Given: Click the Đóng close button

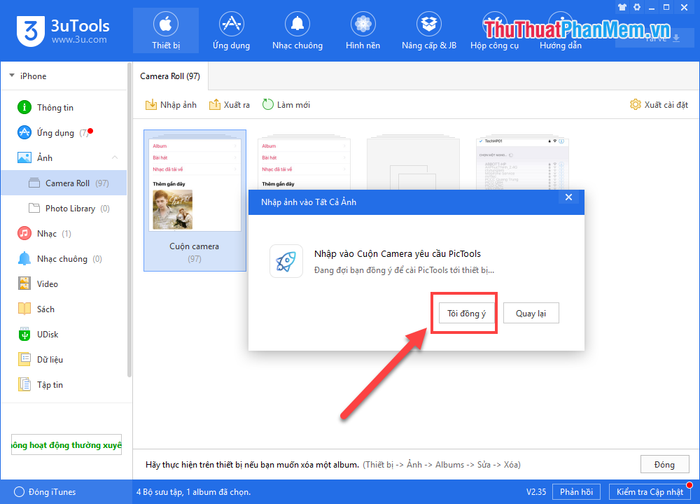Looking at the screenshot, I should point(664,465).
